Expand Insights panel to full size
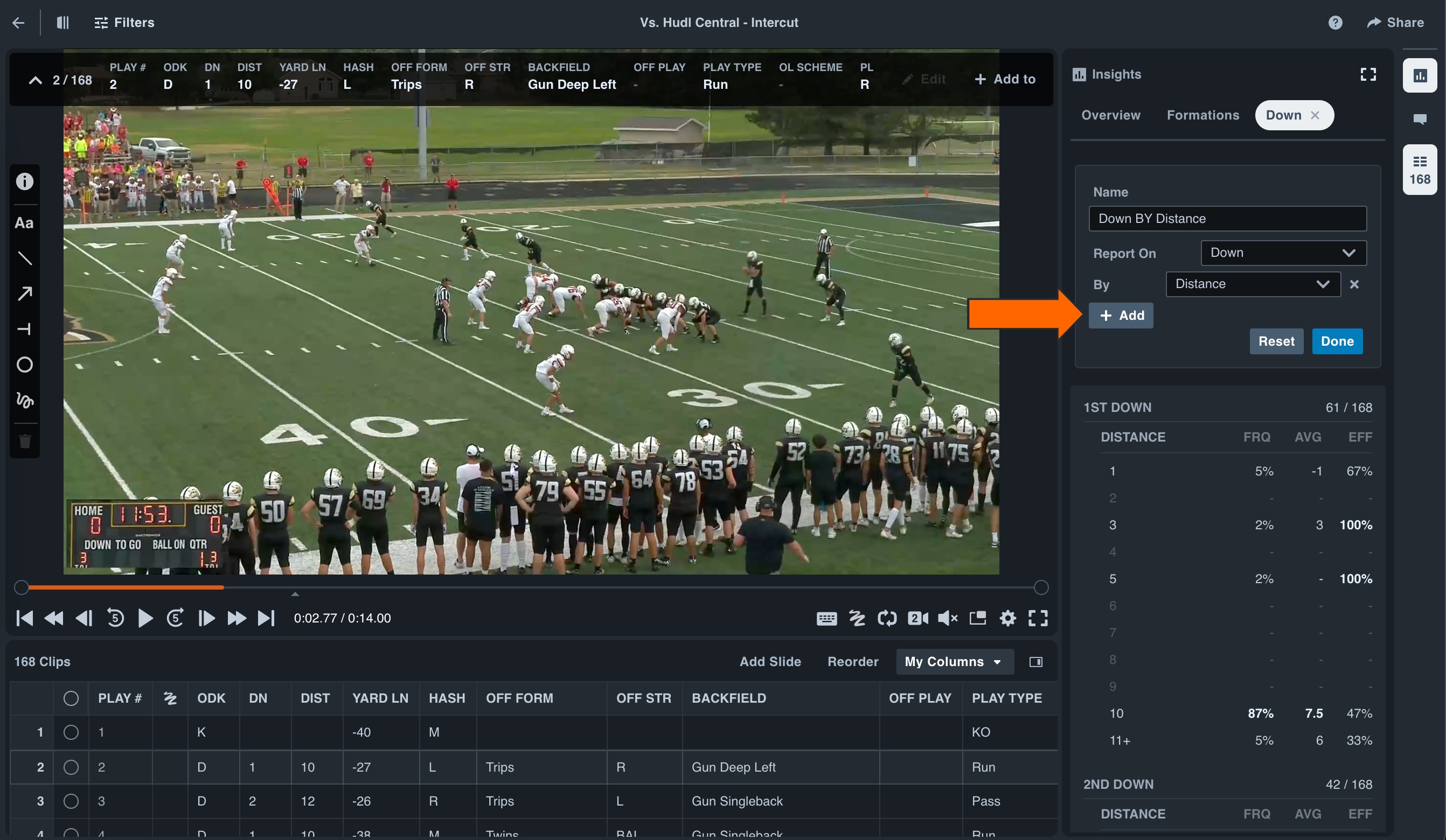The image size is (1446, 840). [1368, 74]
